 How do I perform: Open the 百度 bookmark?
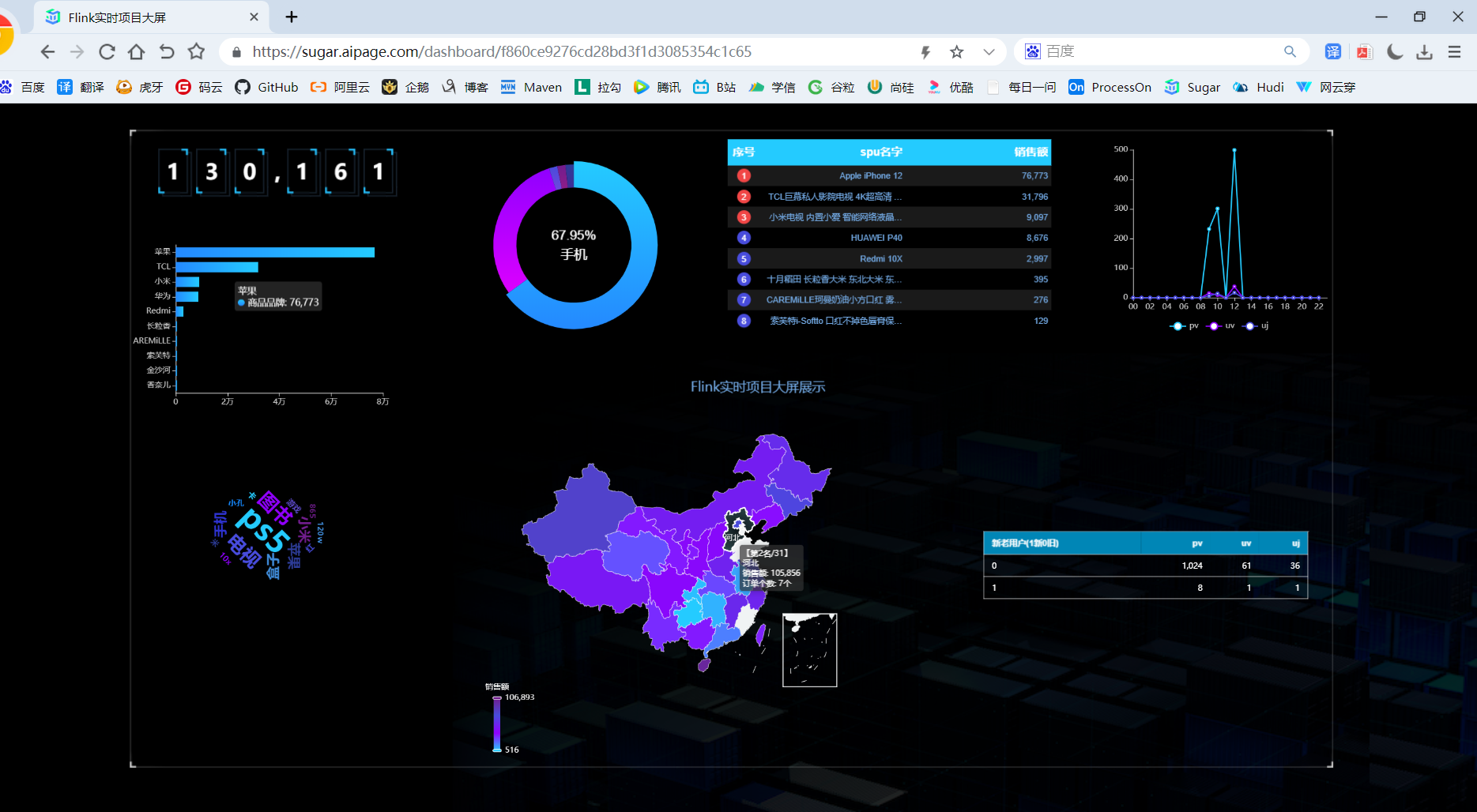[23, 87]
